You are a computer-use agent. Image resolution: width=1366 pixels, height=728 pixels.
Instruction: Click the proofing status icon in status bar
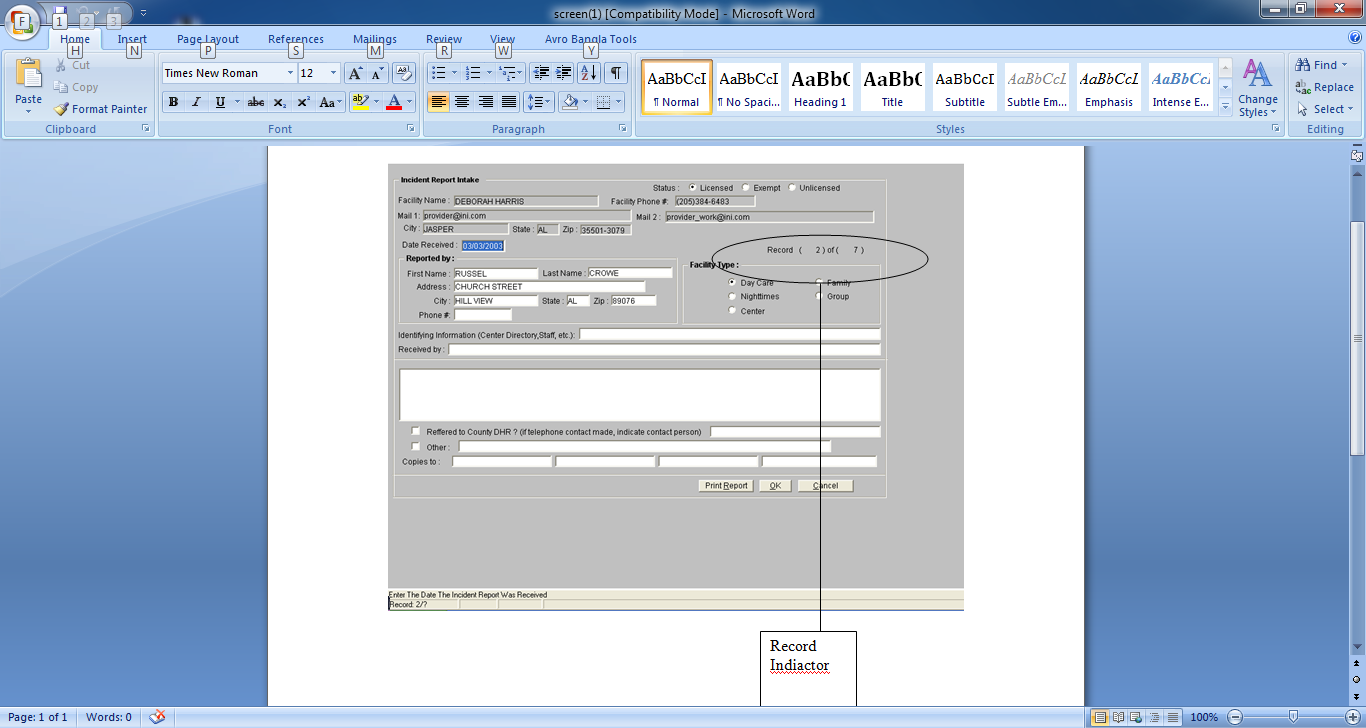(x=157, y=717)
